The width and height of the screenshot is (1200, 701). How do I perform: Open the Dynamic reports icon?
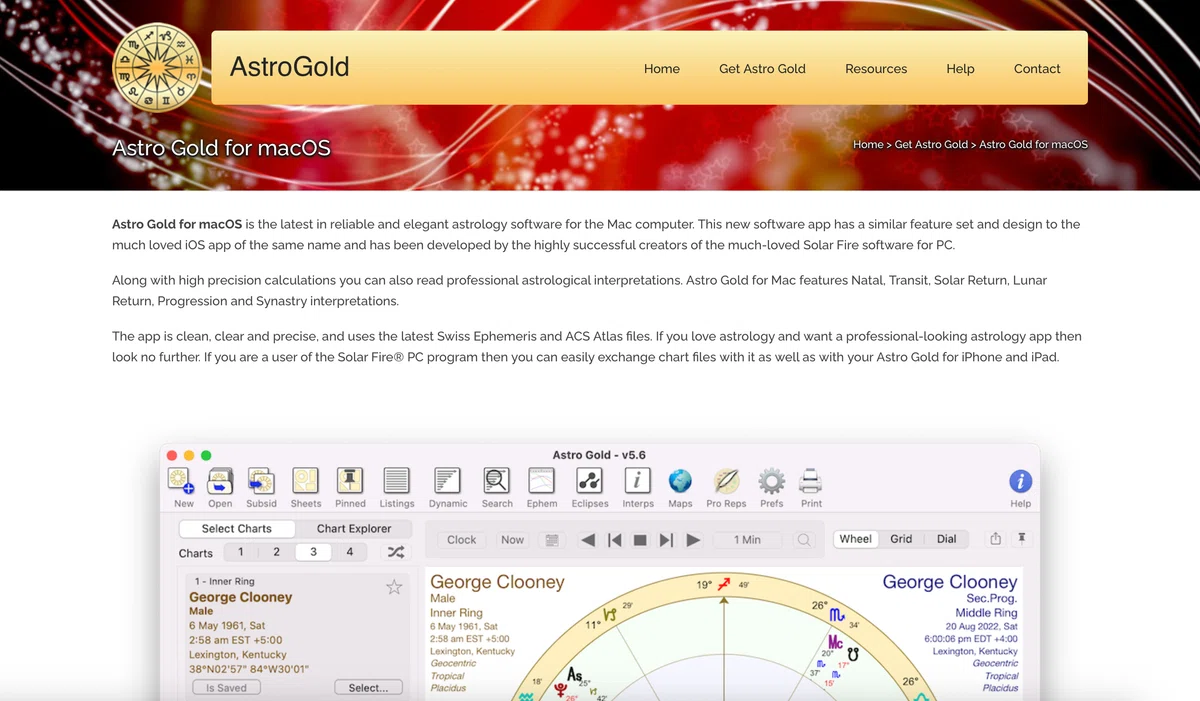tap(448, 482)
